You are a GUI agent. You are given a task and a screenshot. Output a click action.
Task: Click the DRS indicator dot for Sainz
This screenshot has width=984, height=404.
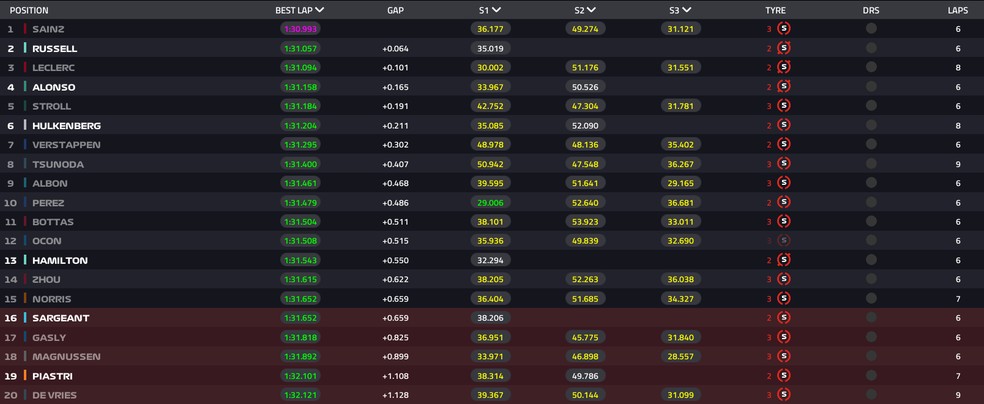[x=871, y=28]
